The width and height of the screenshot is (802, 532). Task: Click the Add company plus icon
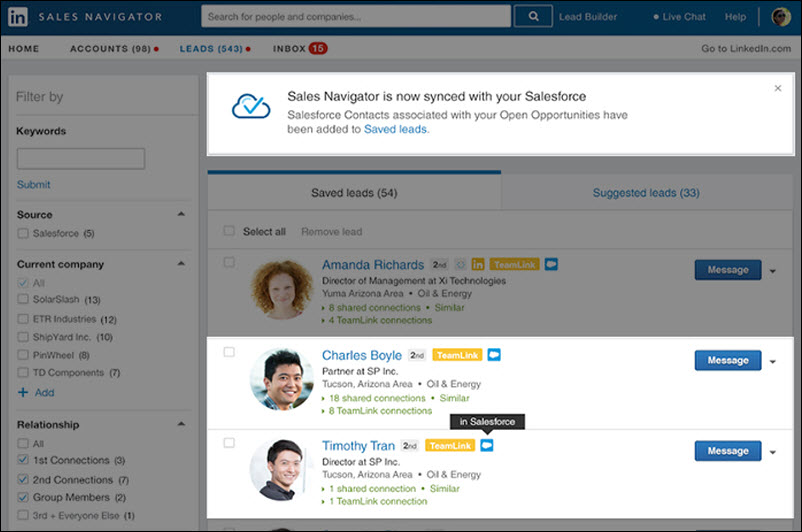click(23, 393)
